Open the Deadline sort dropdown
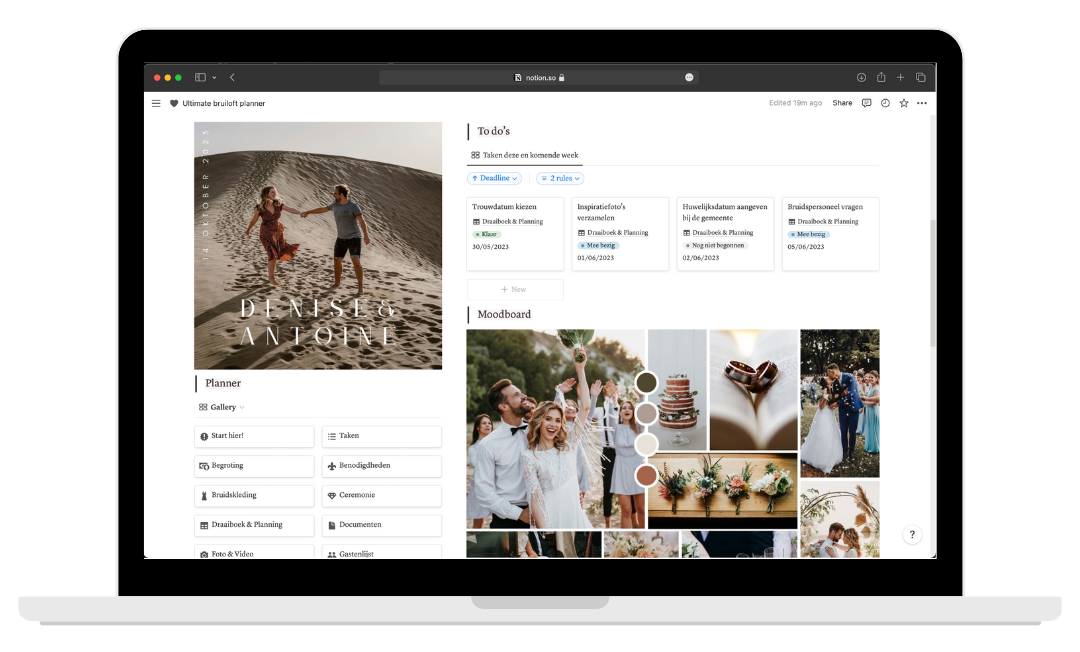The image size is (1080, 652). click(x=494, y=178)
